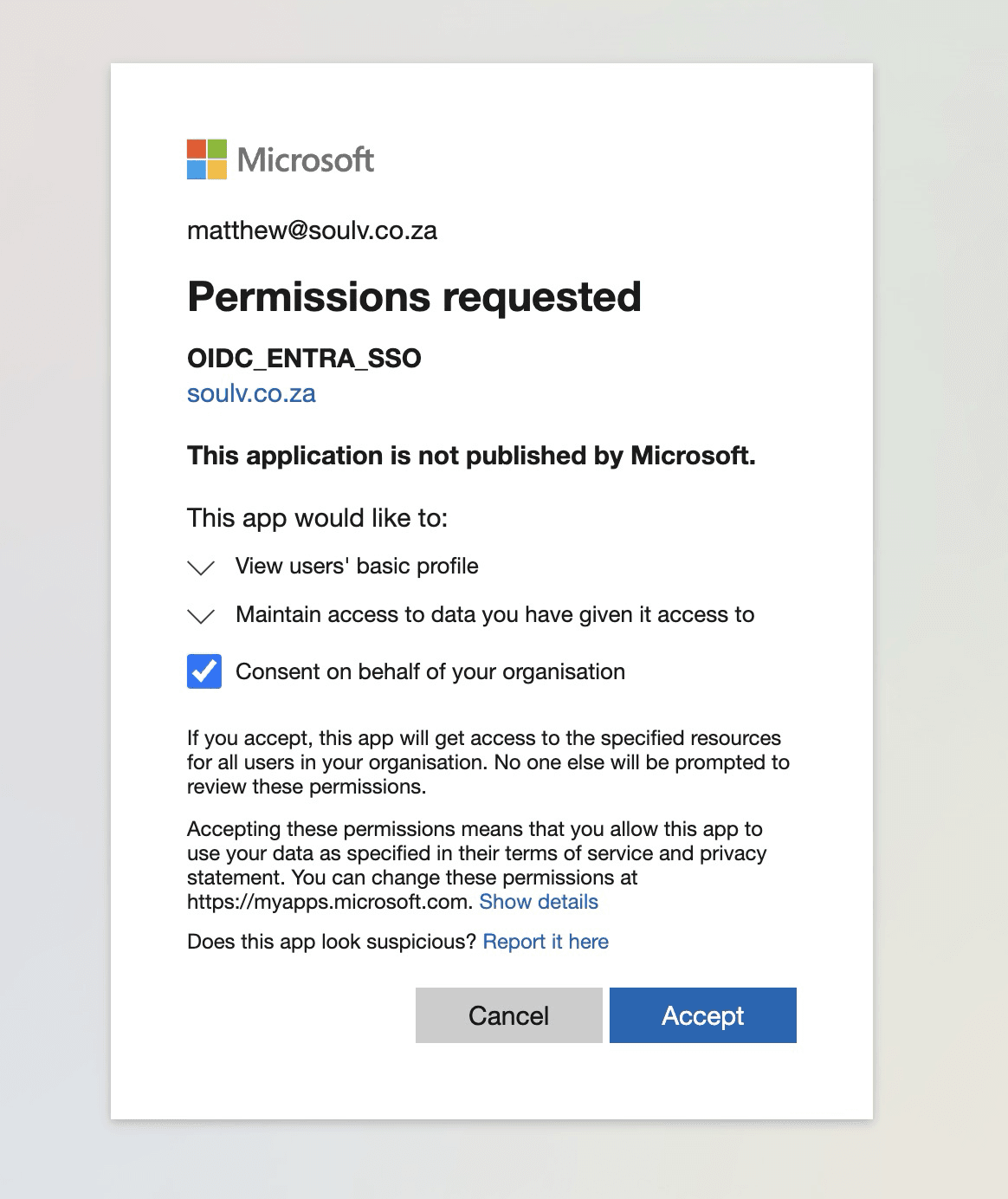Click the Microsoft four-color logo
Screen dimensions: 1008x1199
[x=207, y=159]
